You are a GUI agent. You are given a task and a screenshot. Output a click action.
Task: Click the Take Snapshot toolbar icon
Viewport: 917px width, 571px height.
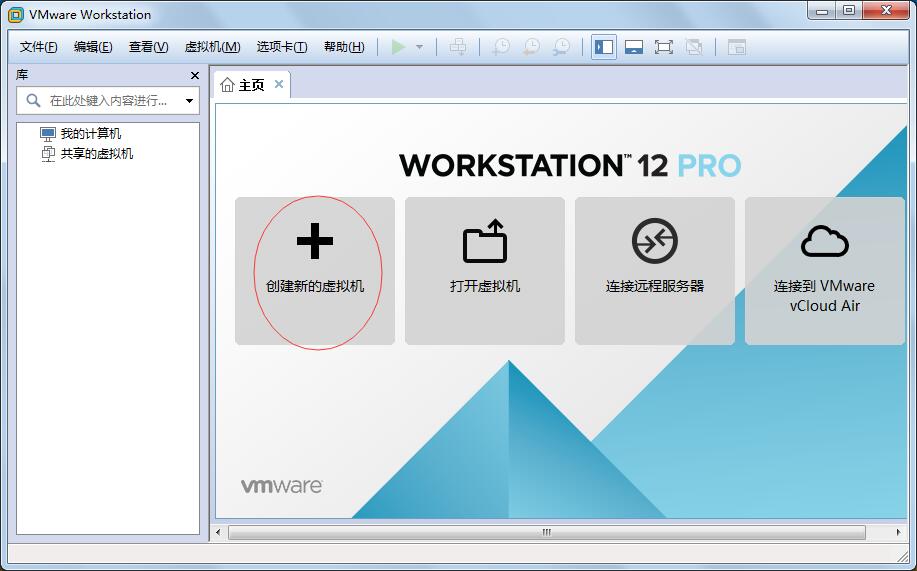tap(501, 47)
